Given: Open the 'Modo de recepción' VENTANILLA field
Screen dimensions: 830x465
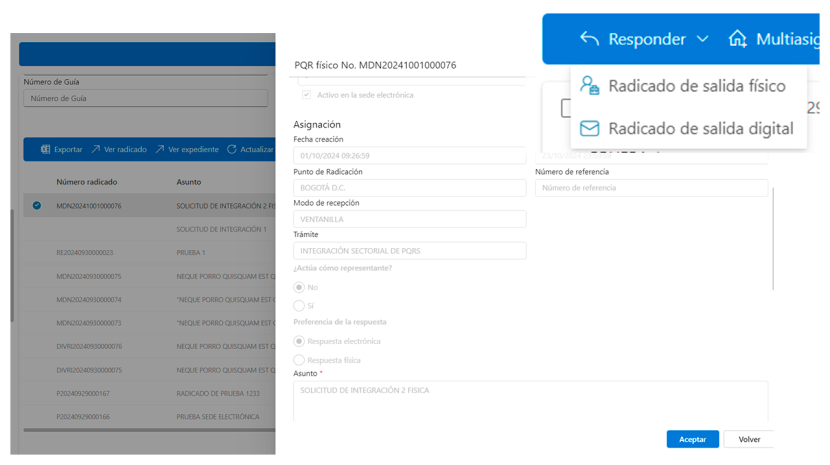Looking at the screenshot, I should (409, 219).
